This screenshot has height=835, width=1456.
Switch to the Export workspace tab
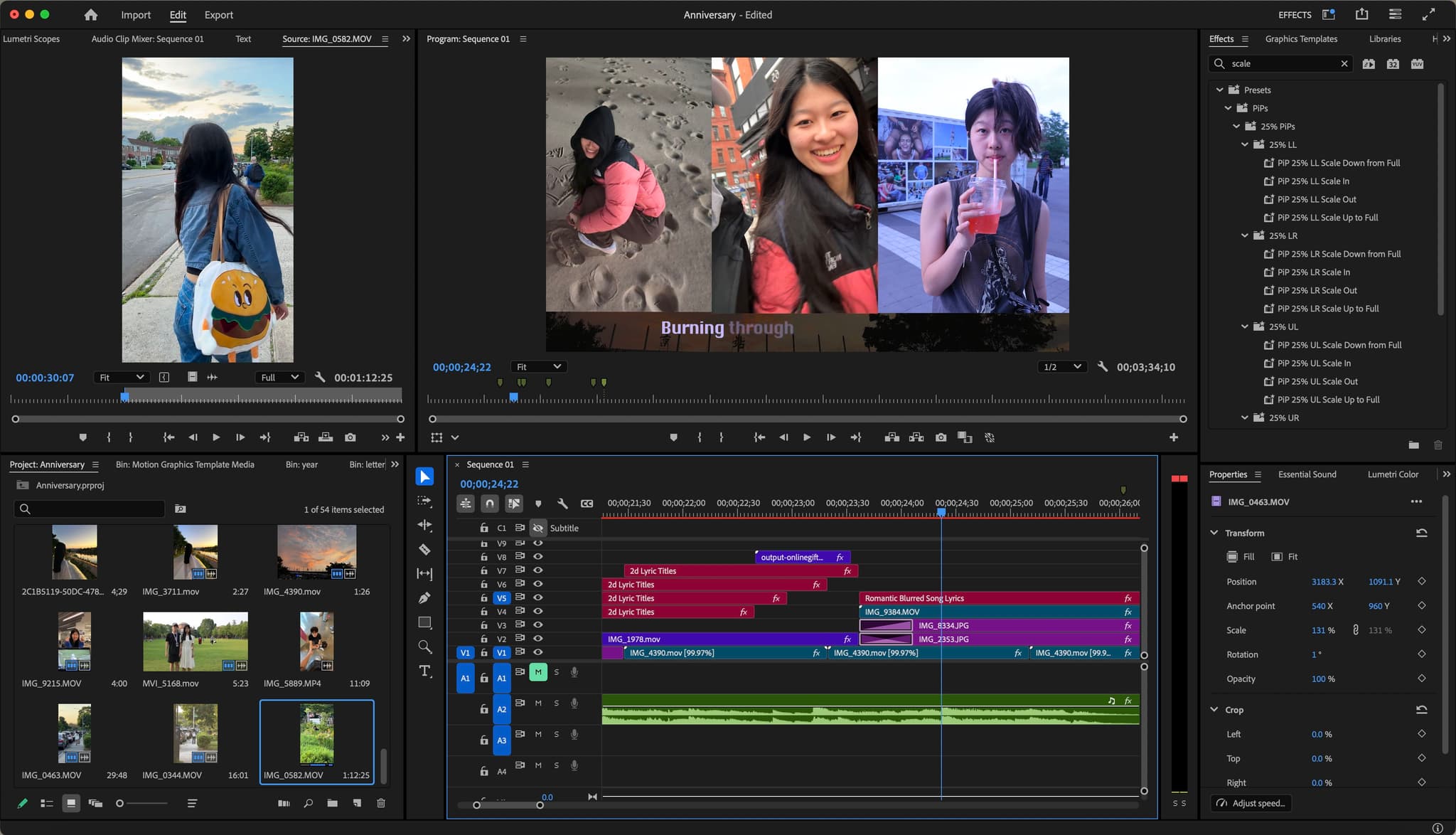coord(218,14)
